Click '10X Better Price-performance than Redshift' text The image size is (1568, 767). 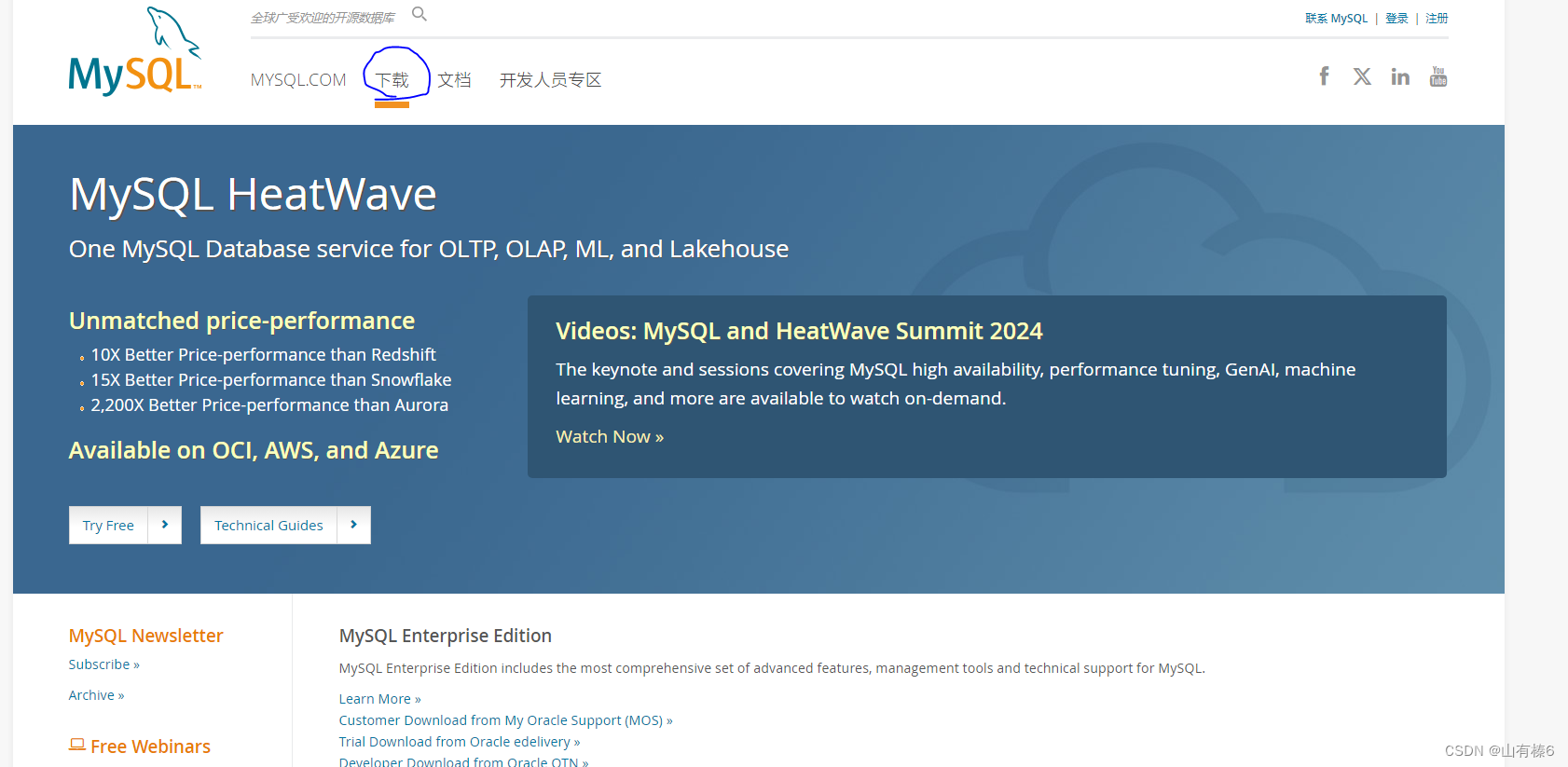pyautogui.click(x=263, y=354)
